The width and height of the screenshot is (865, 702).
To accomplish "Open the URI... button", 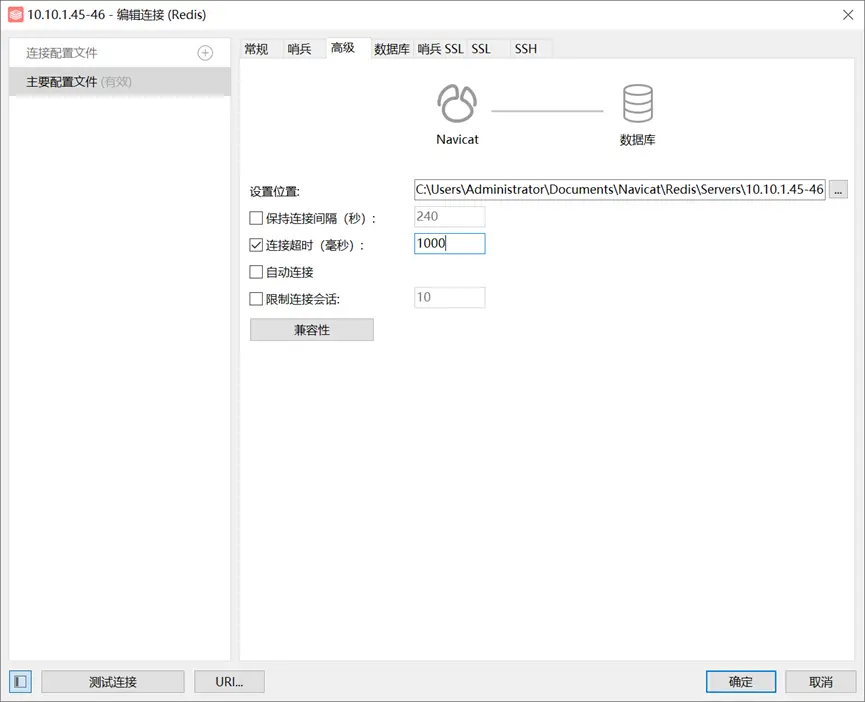I will 229,682.
